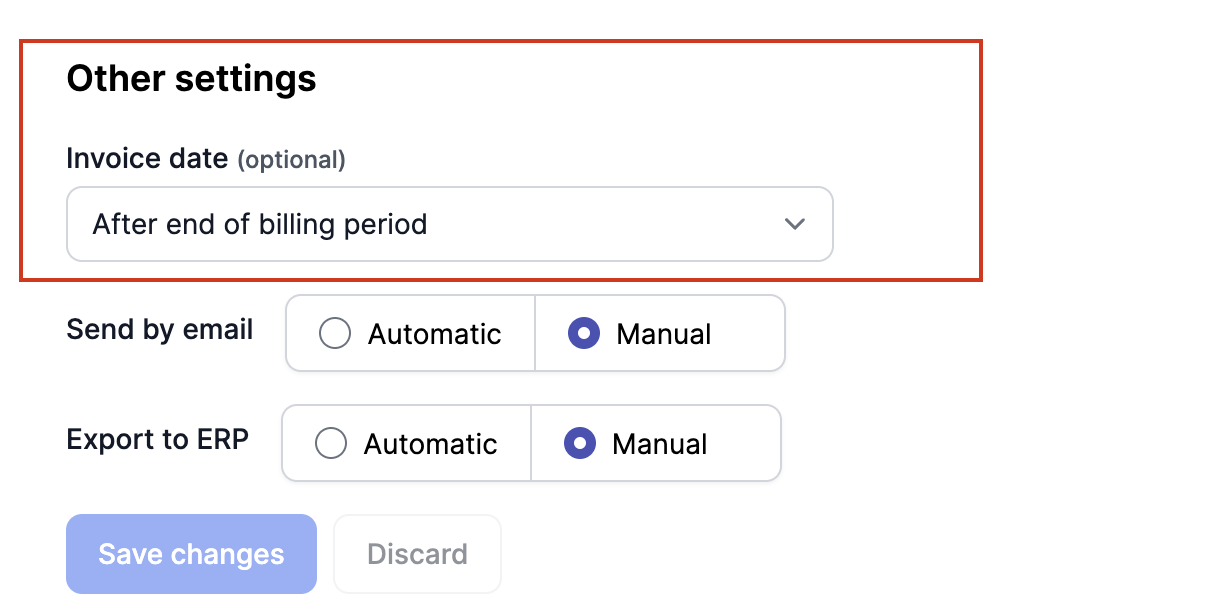Click the 'Send by email' label
The image size is (1208, 610).
(160, 330)
